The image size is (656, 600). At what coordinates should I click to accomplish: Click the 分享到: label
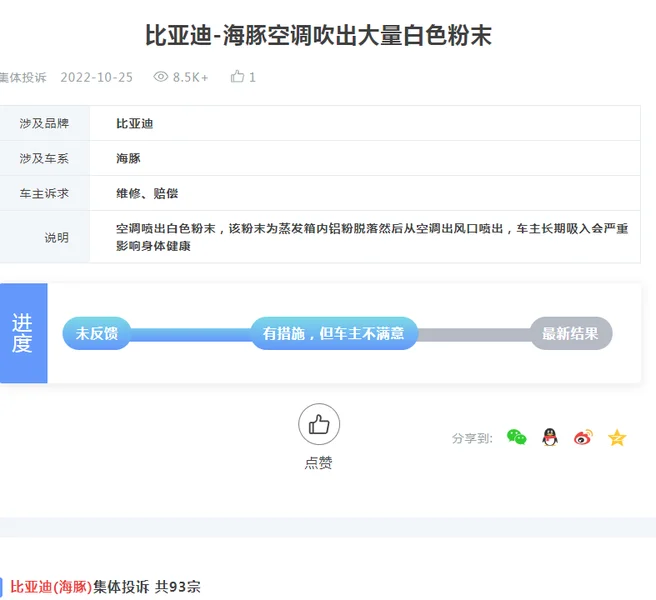tap(472, 438)
